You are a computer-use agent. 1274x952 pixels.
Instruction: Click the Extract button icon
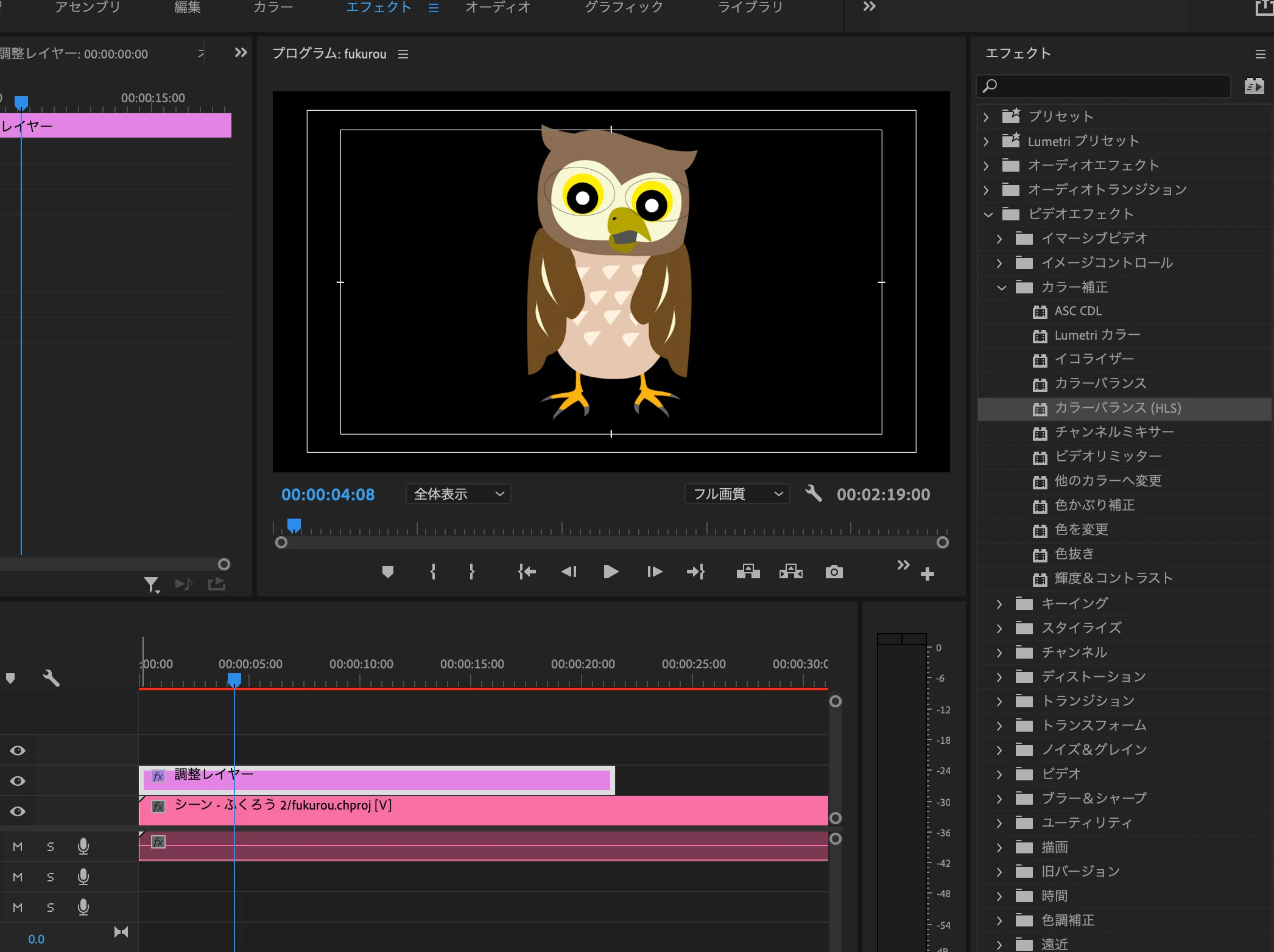pos(790,572)
